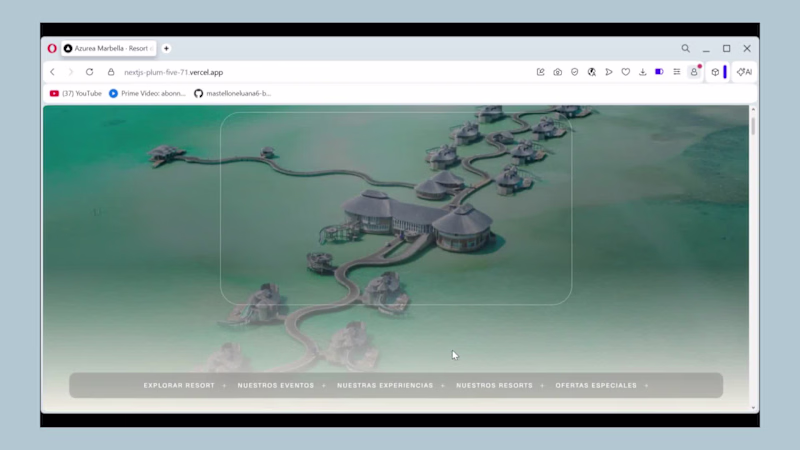This screenshot has width=800, height=450.
Task: Close the Opera browser window
Action: click(747, 48)
